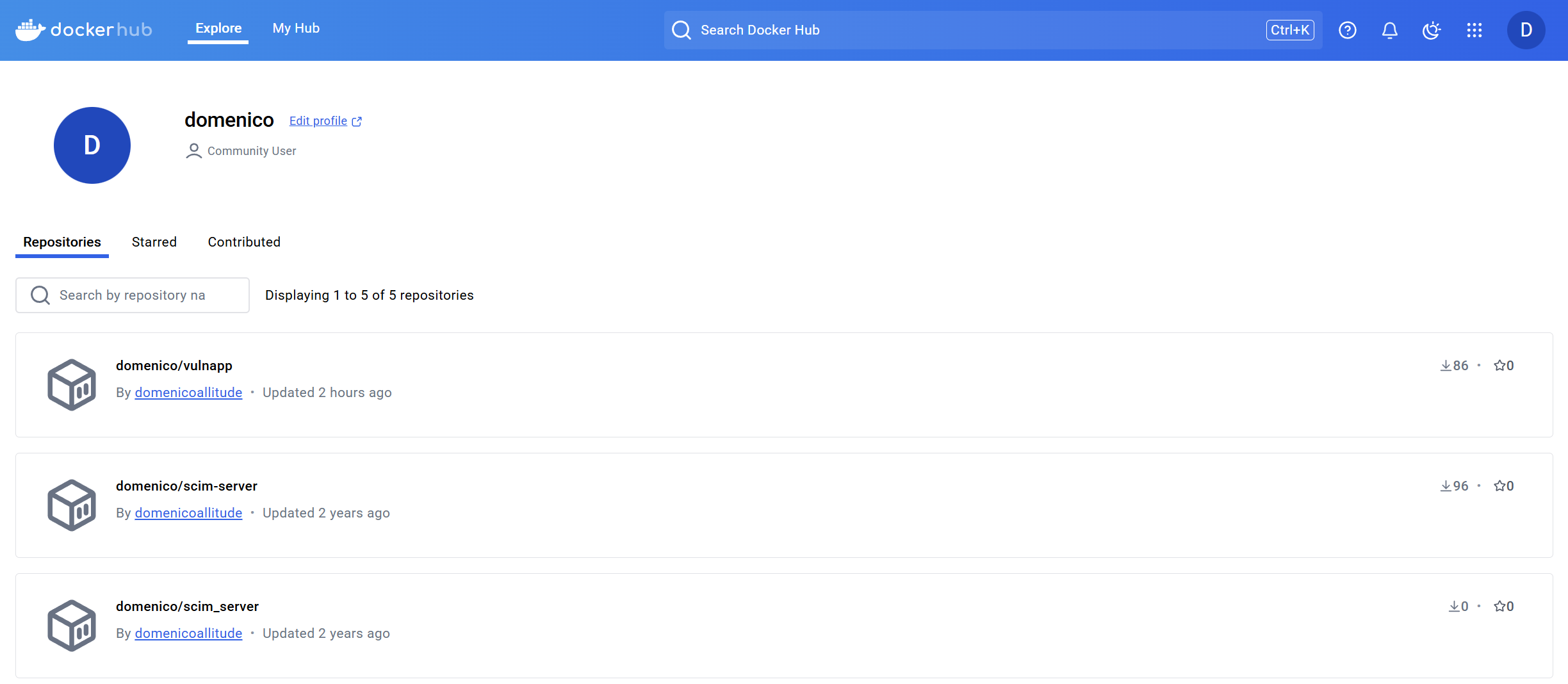
Task: Open the apps grid menu icon
Action: tap(1474, 30)
